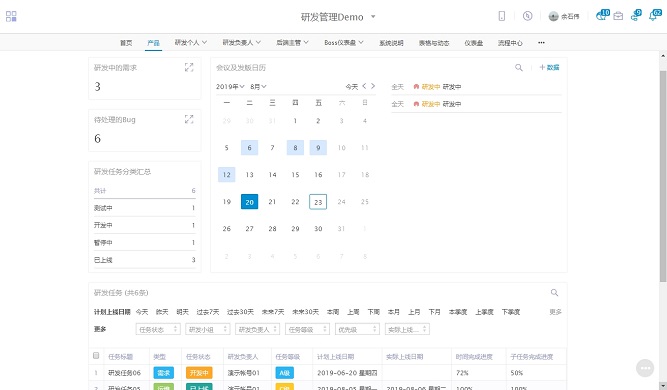Click the more (…) item in navigation bar
Screen dimensions: 667x390
click(541, 43)
